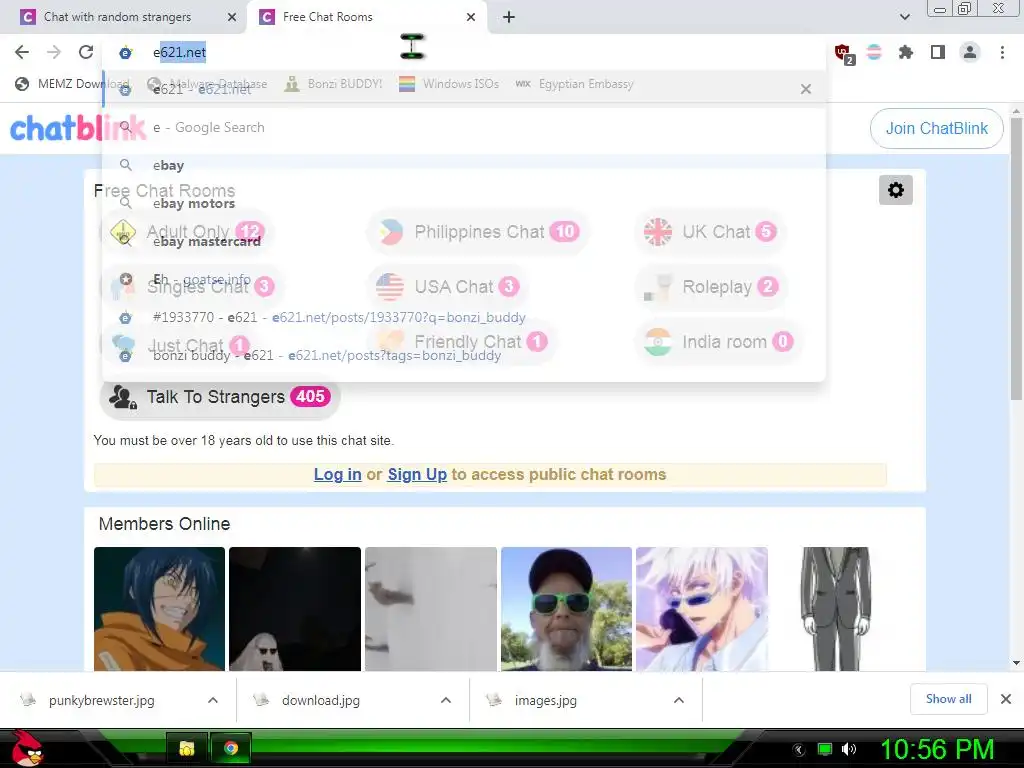Pick the ebay search suggestion
Viewport: 1024px width, 768px height.
point(464,165)
